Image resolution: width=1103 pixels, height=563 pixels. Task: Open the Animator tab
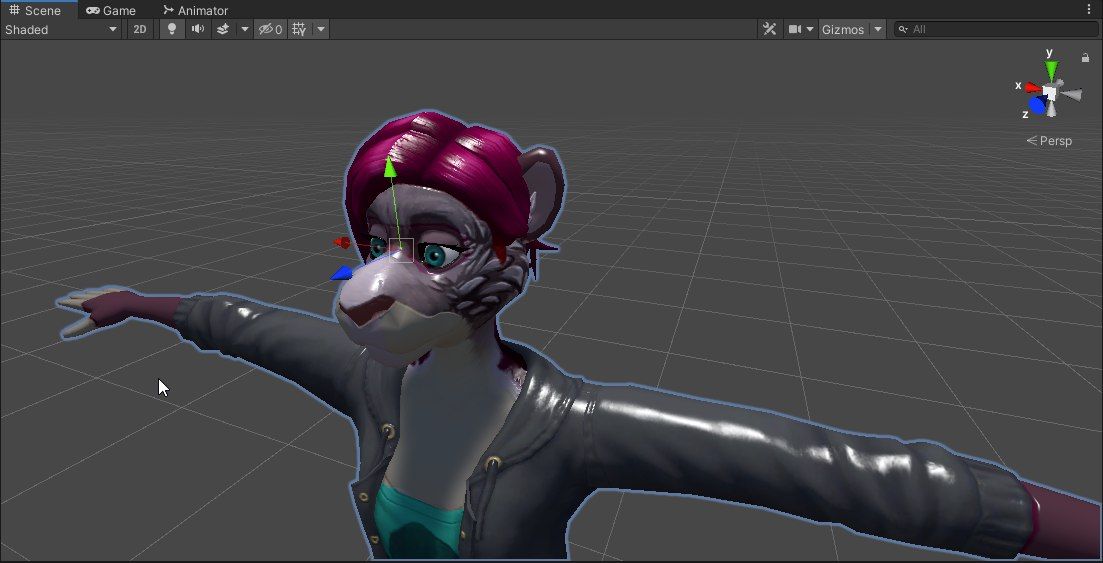196,11
